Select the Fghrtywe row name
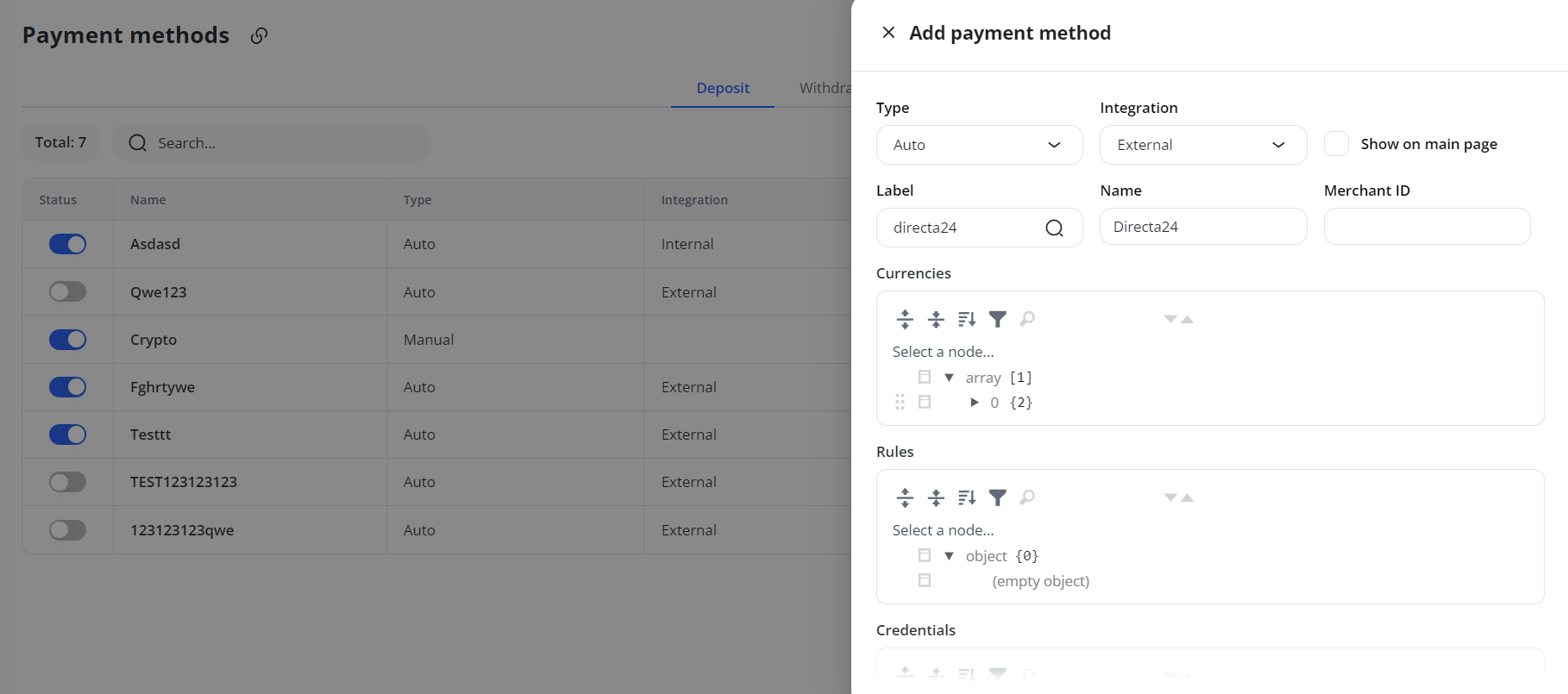Screen dimensions: 1568x694 [x=162, y=387]
